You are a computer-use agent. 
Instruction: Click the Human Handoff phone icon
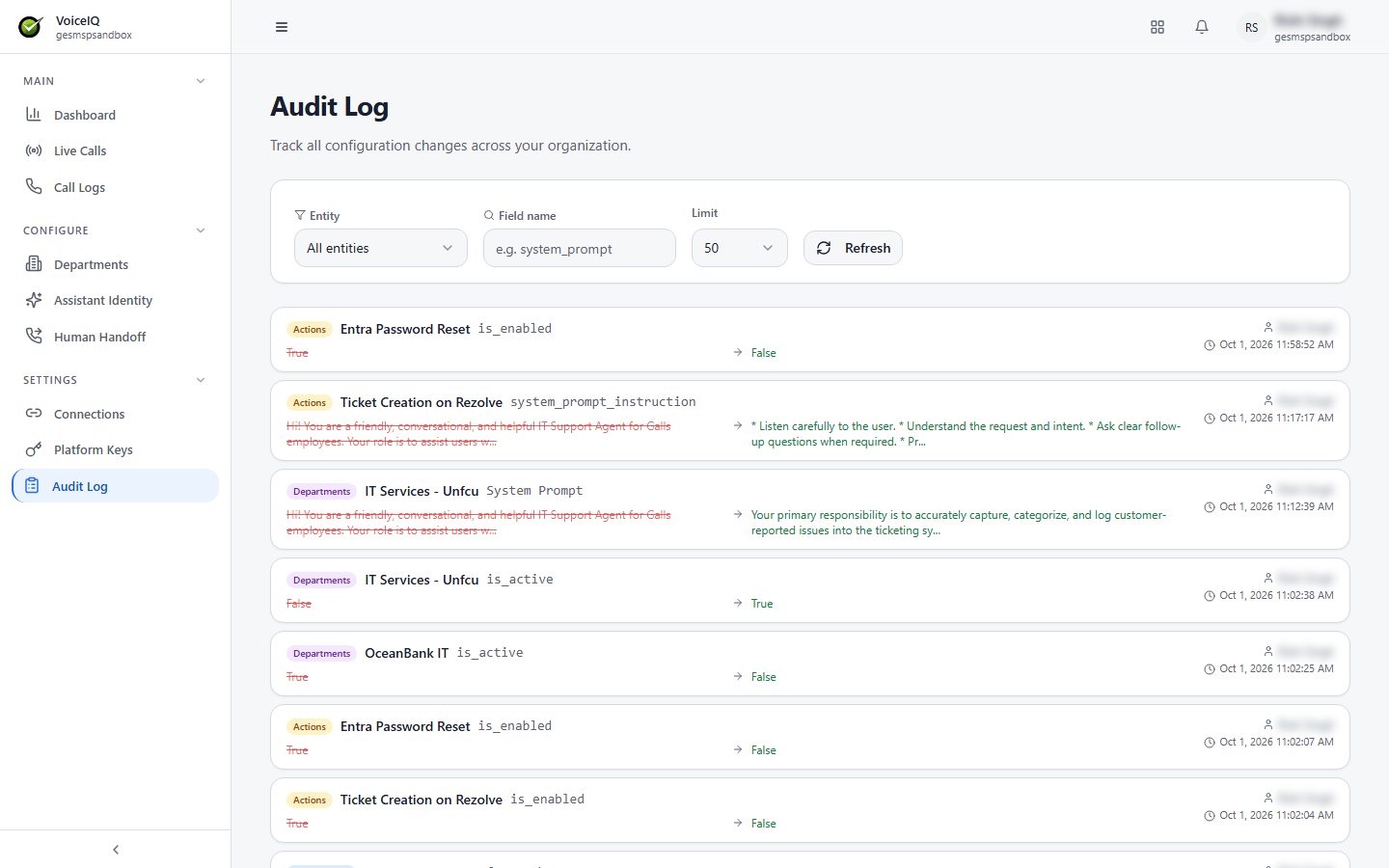pyautogui.click(x=34, y=337)
